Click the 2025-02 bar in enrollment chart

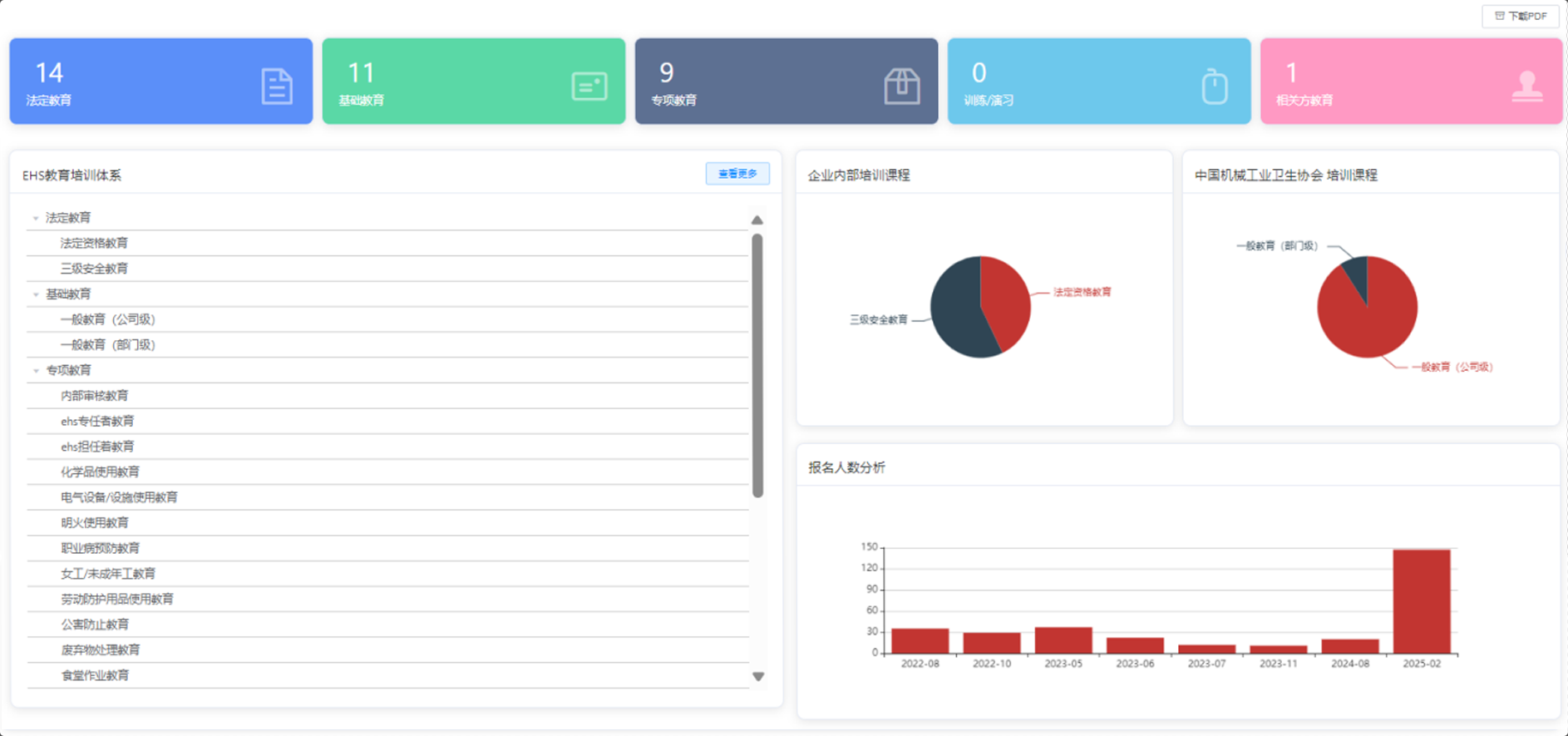[x=1421, y=601]
